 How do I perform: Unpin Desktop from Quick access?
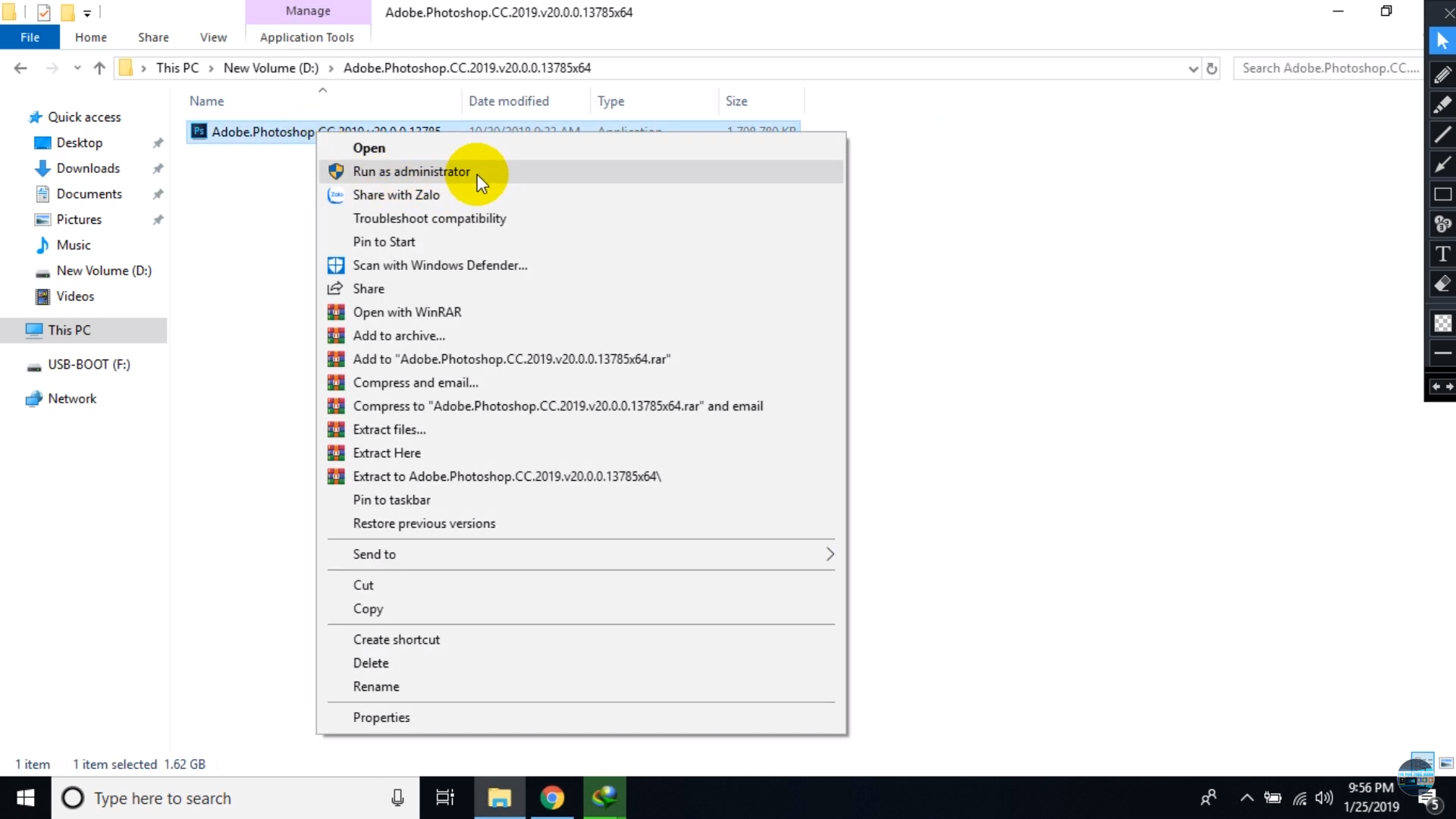tap(158, 143)
